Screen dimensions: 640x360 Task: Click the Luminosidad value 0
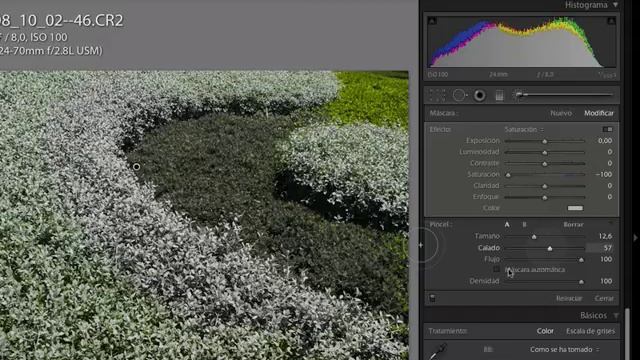pos(610,152)
